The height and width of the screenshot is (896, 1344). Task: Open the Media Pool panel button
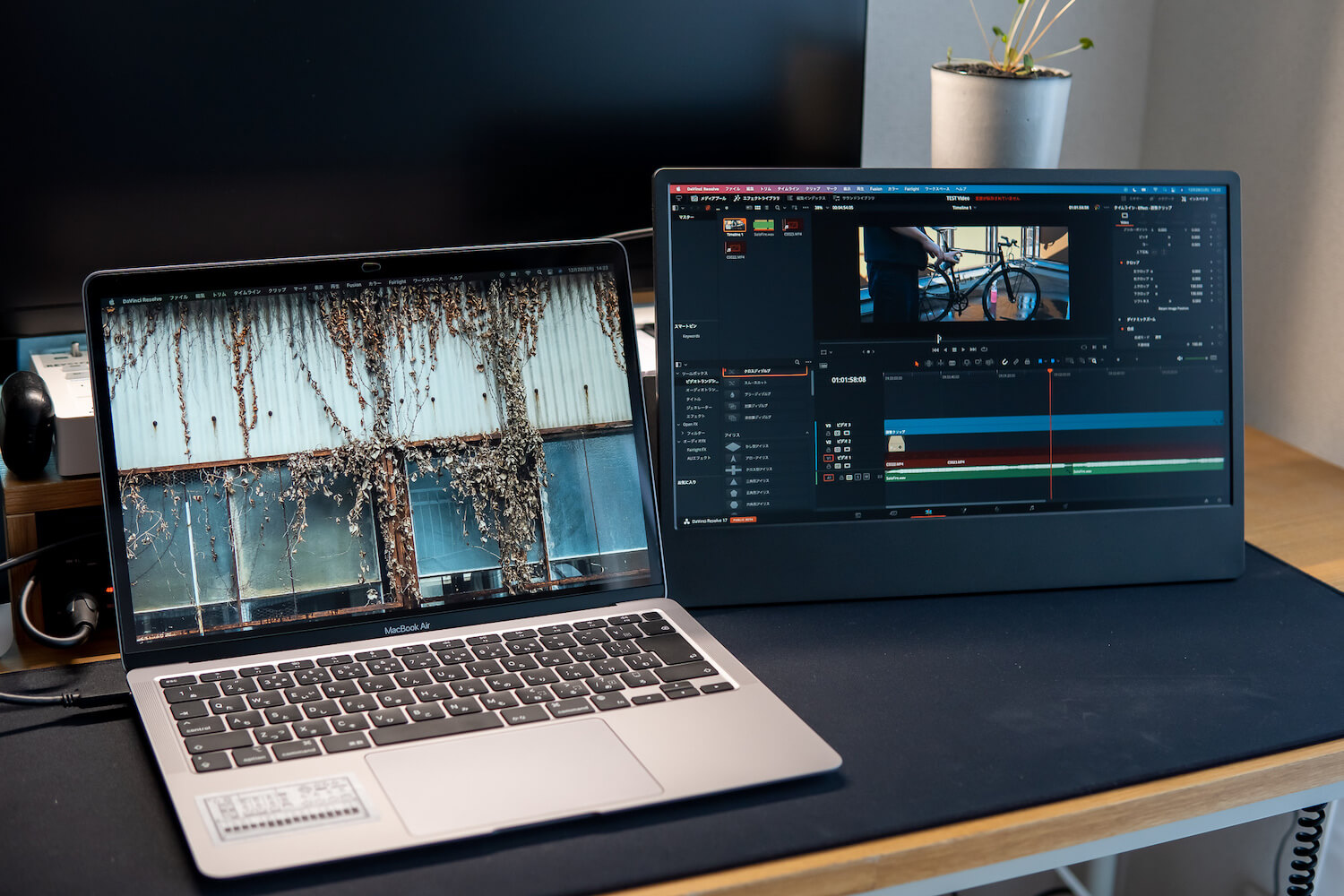[x=708, y=198]
